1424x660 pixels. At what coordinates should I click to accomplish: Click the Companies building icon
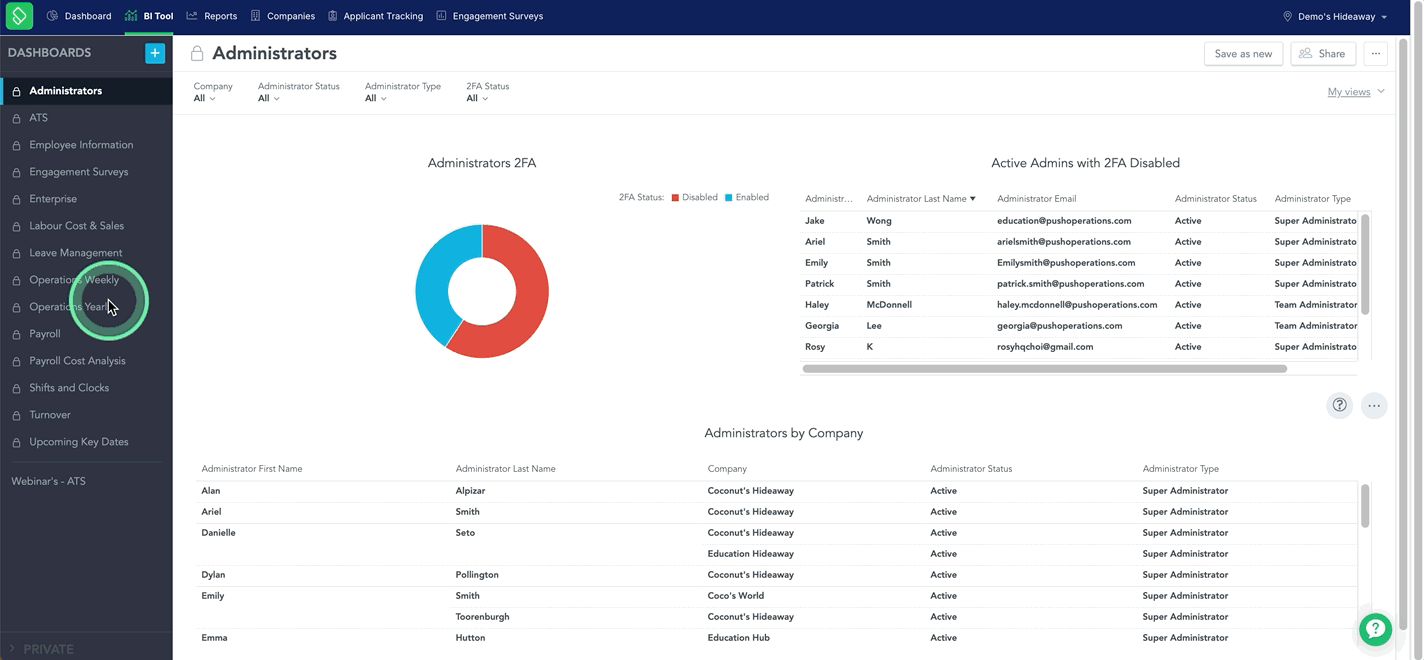255,16
